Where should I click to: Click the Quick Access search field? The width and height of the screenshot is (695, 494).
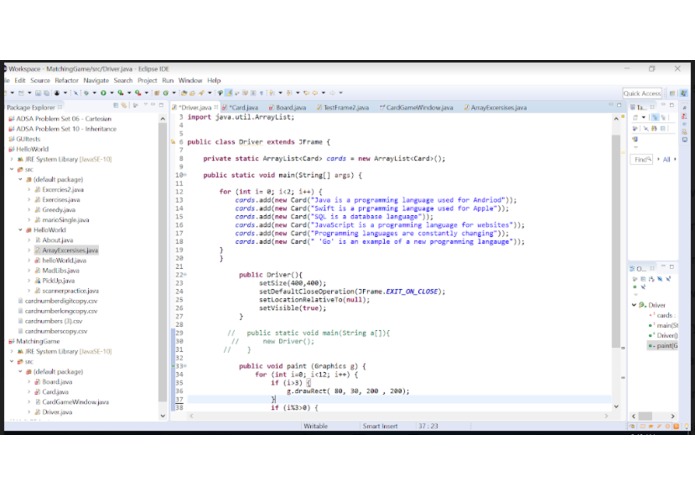(642, 93)
